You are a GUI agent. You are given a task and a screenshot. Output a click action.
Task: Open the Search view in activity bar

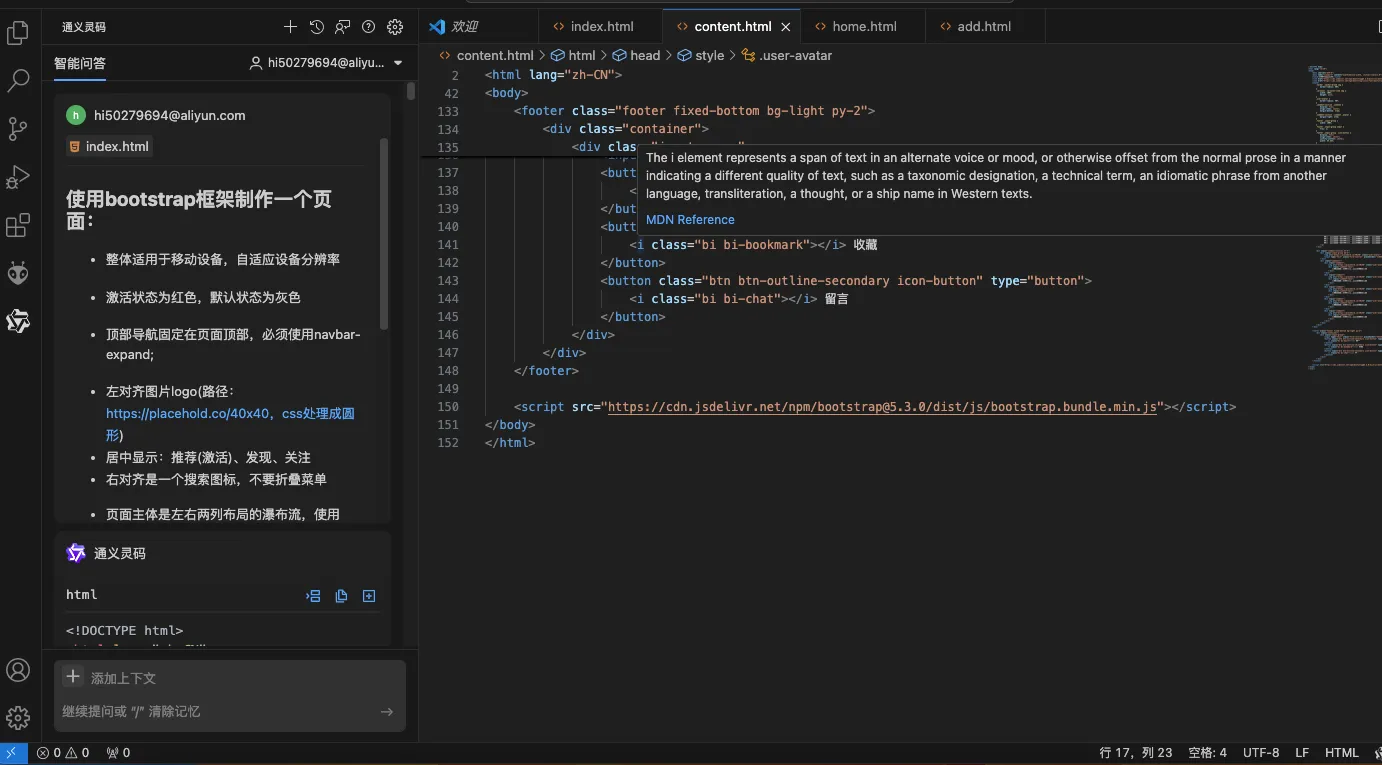tap(18, 81)
